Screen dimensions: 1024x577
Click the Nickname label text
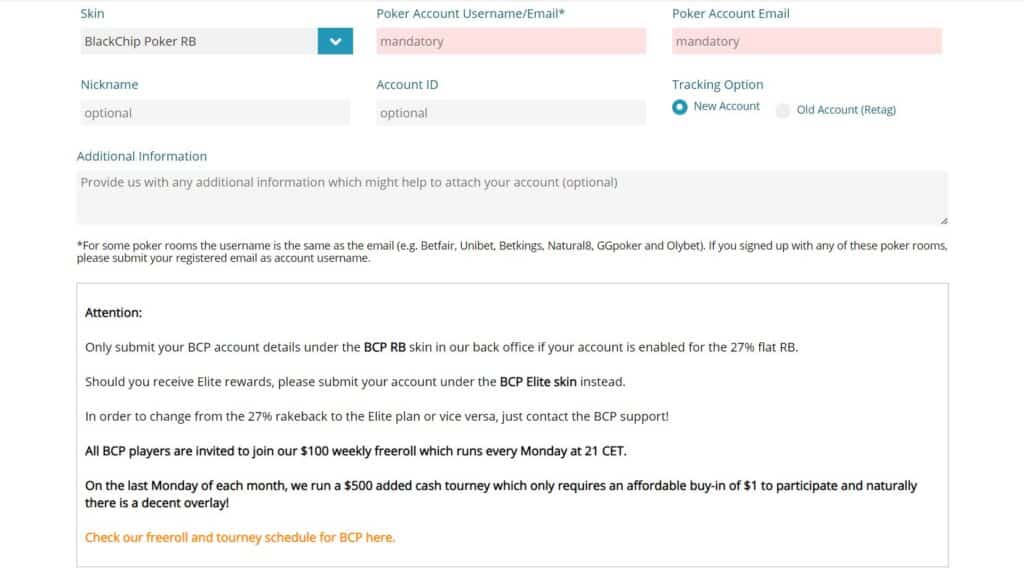pyautogui.click(x=109, y=85)
